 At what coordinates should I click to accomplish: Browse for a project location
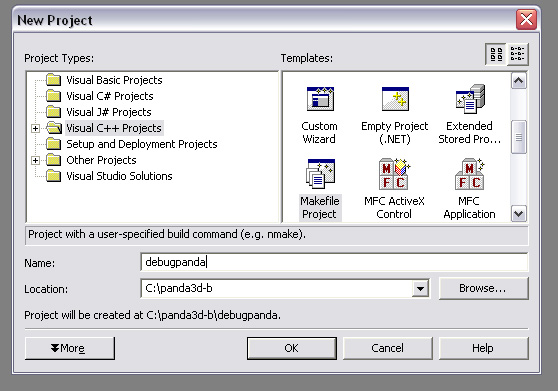[483, 288]
